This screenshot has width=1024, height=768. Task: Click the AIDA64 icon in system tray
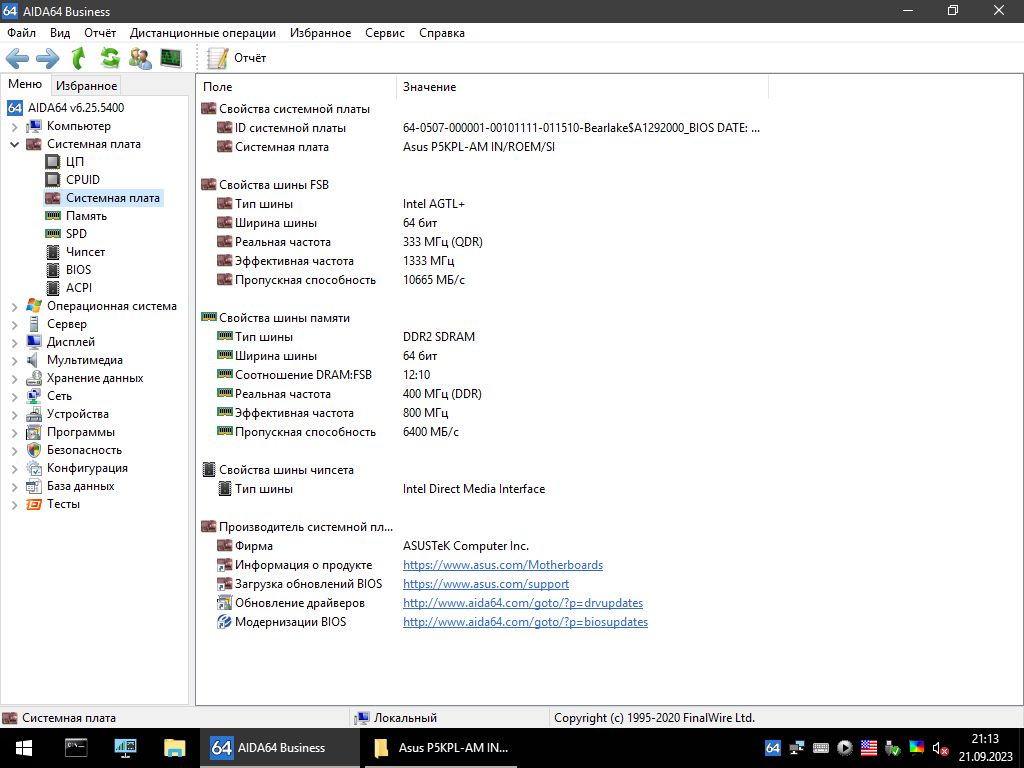coord(773,748)
